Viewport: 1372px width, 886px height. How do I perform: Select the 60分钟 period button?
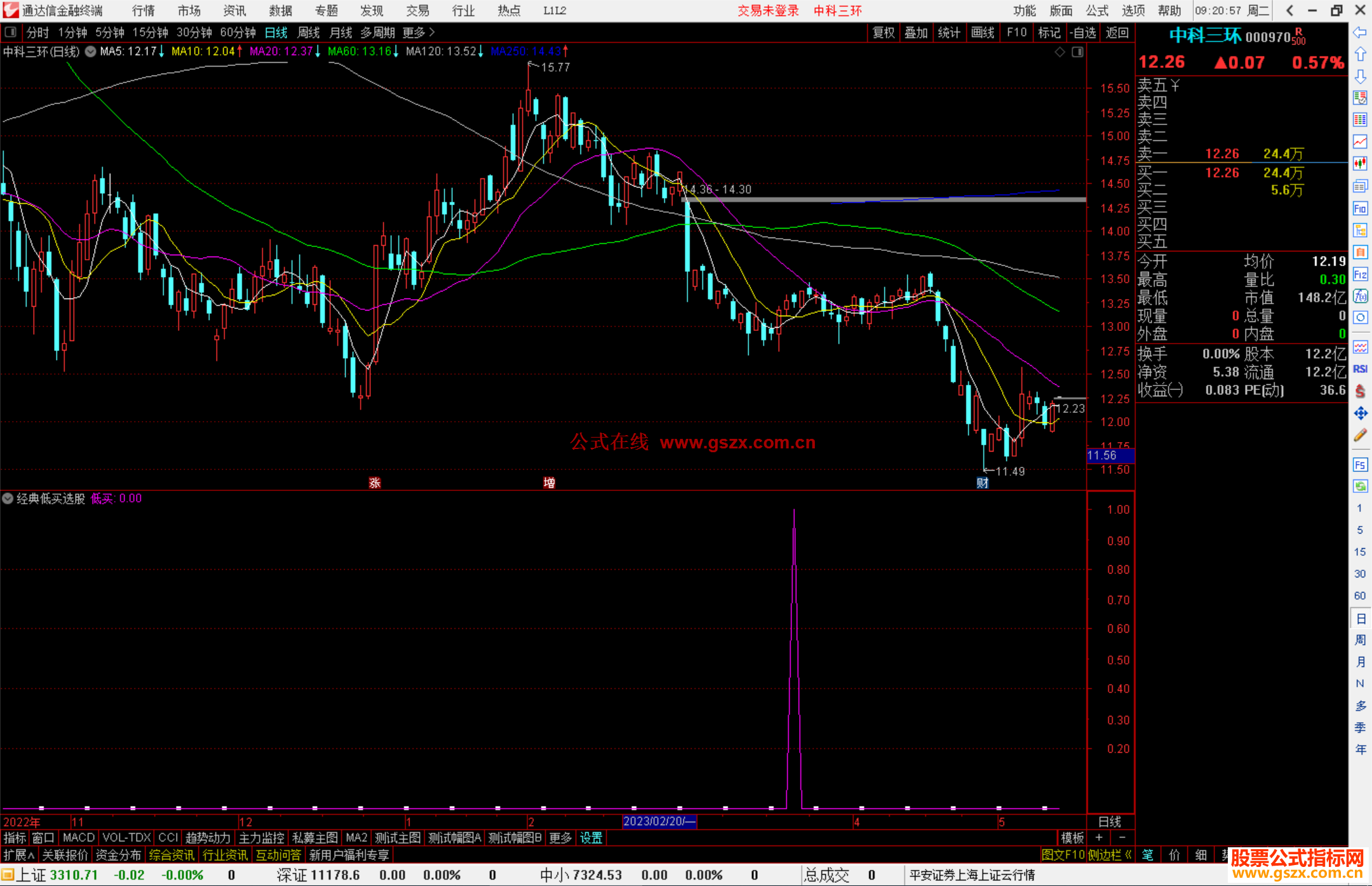pyautogui.click(x=238, y=32)
